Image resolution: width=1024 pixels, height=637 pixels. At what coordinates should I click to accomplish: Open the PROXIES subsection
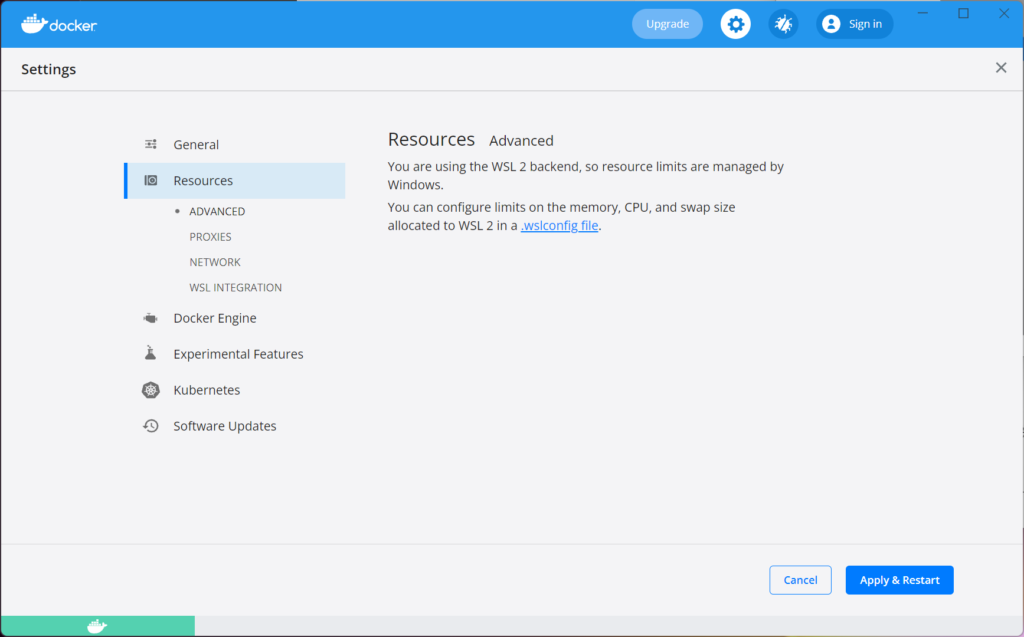coord(210,237)
